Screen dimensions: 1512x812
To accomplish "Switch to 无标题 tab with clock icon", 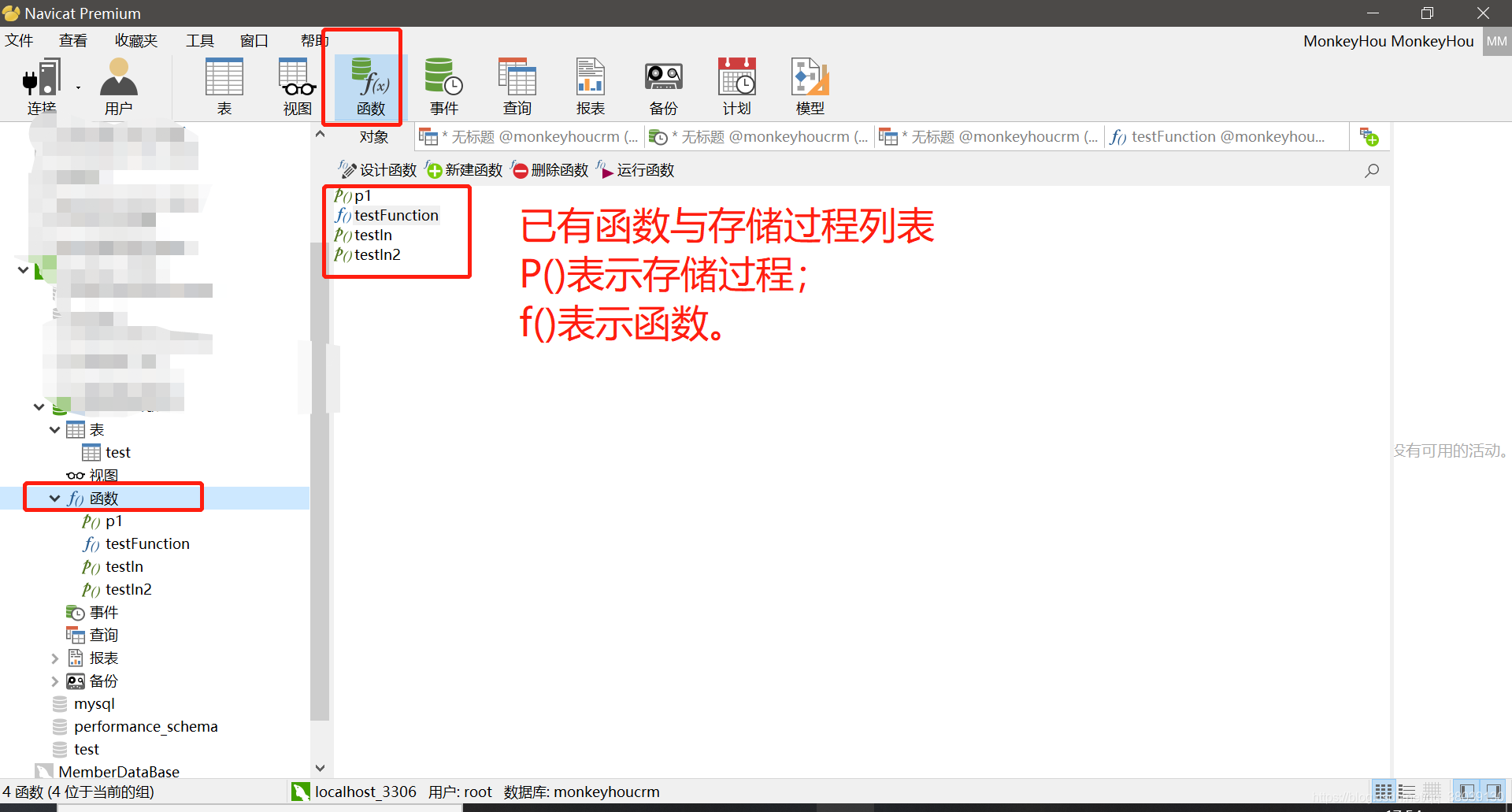I will (759, 137).
